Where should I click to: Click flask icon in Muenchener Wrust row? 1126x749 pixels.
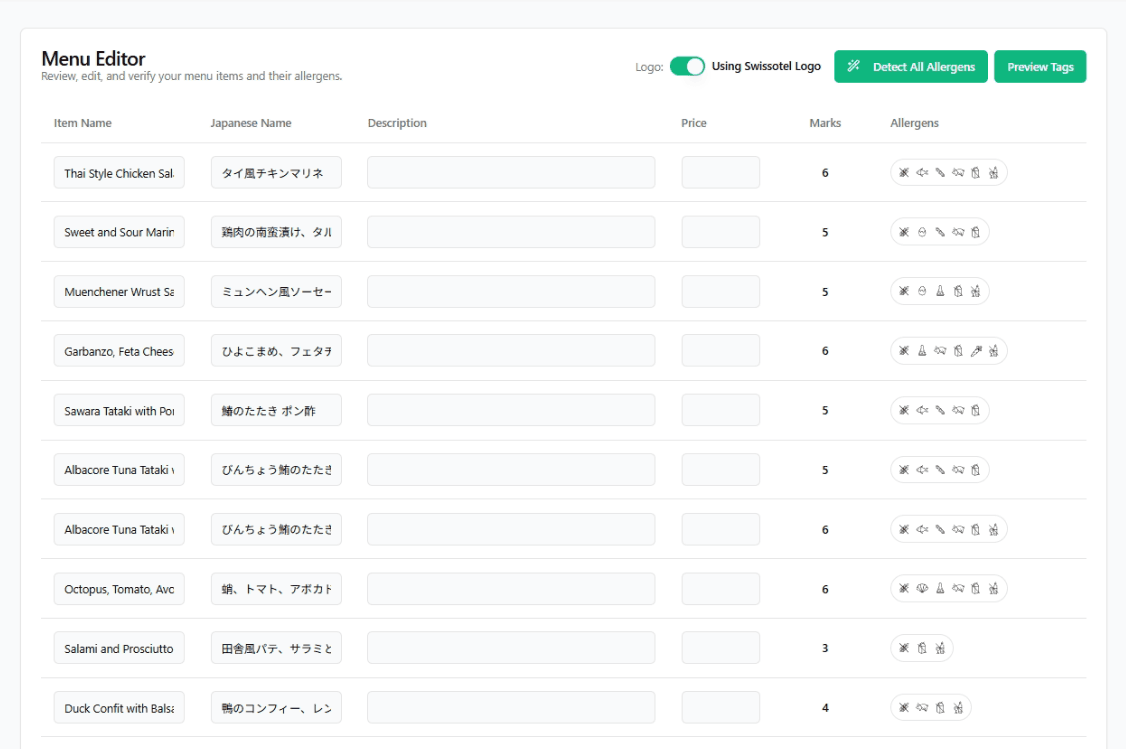point(940,292)
